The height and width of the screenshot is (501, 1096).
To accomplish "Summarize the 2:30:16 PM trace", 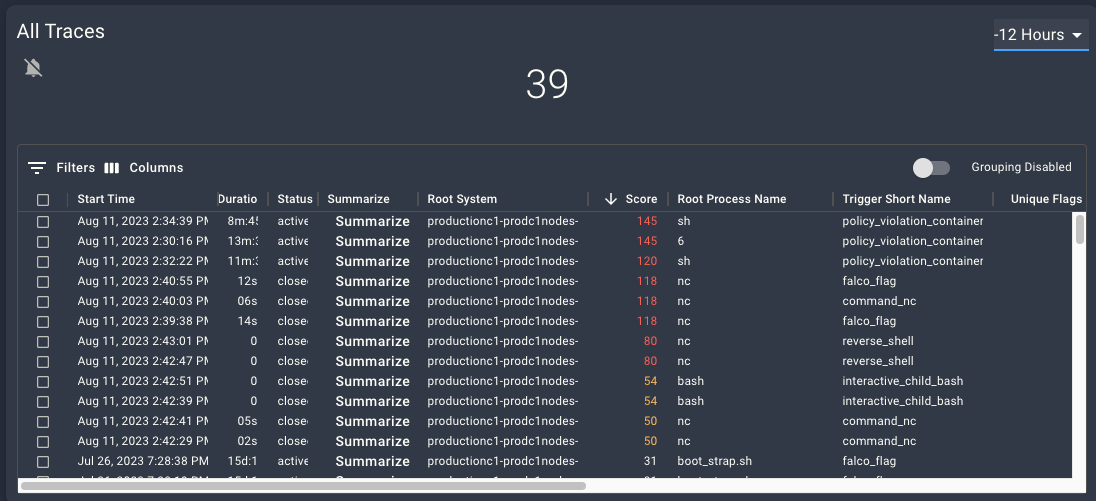I will 373,241.
